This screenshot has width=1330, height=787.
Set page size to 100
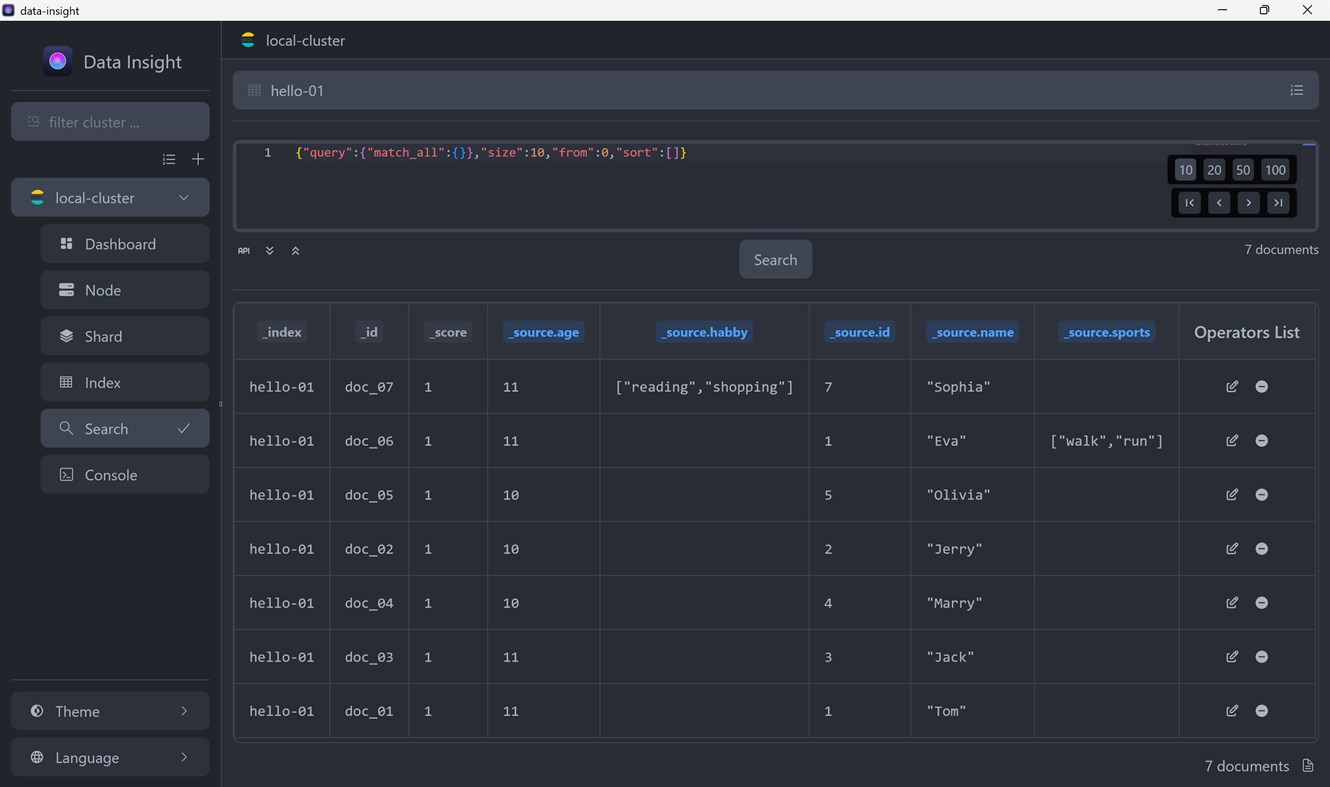tap(1275, 170)
